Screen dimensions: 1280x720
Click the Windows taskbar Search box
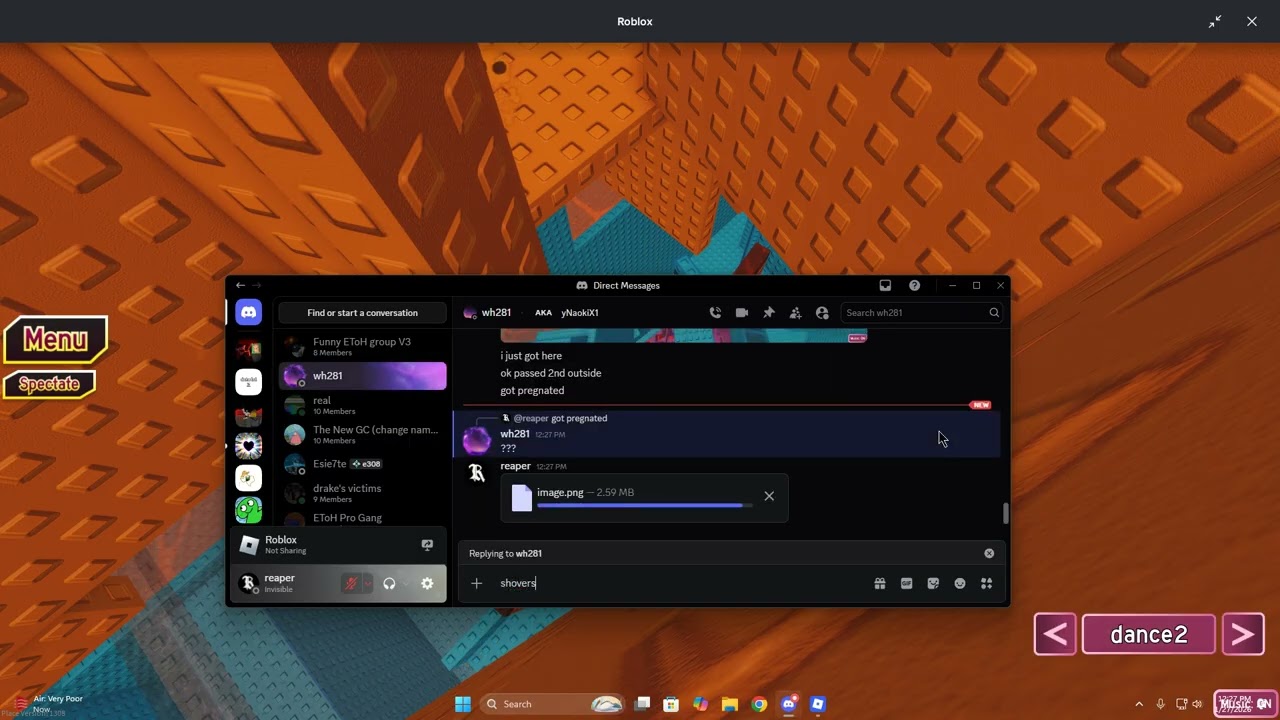553,704
